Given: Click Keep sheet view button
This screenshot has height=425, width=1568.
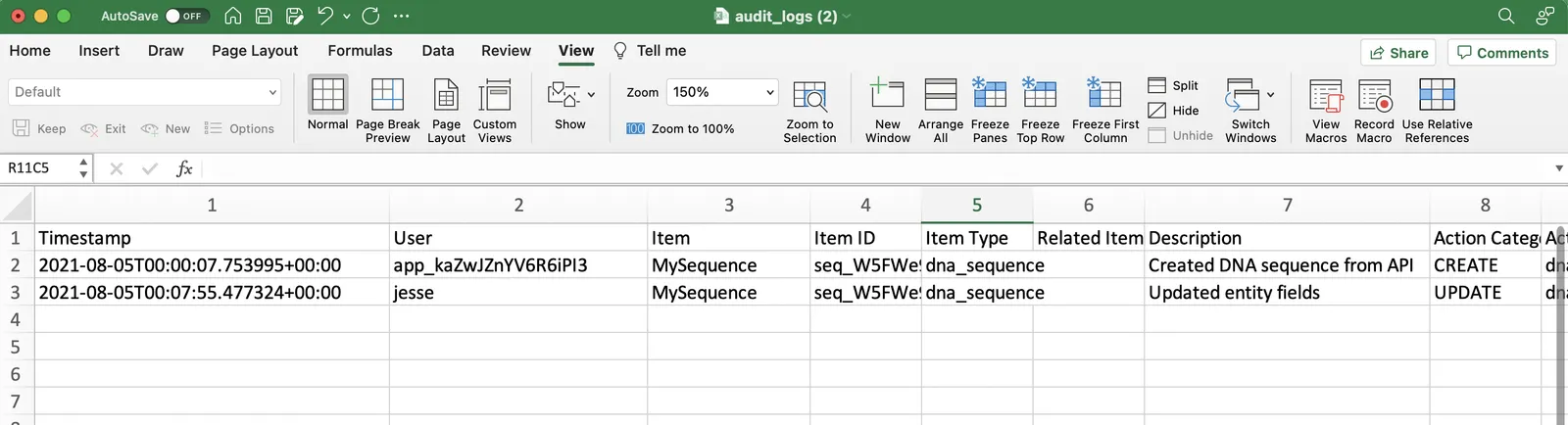Looking at the screenshot, I should coord(39,129).
